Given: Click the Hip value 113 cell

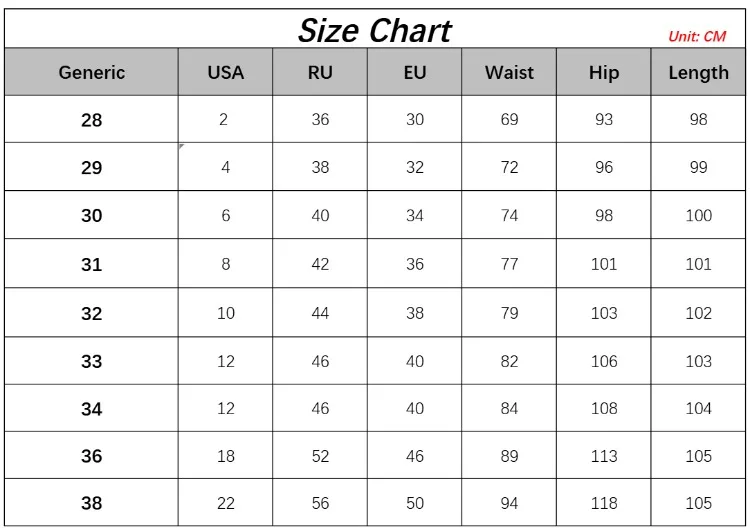Looking at the screenshot, I should click(604, 455).
